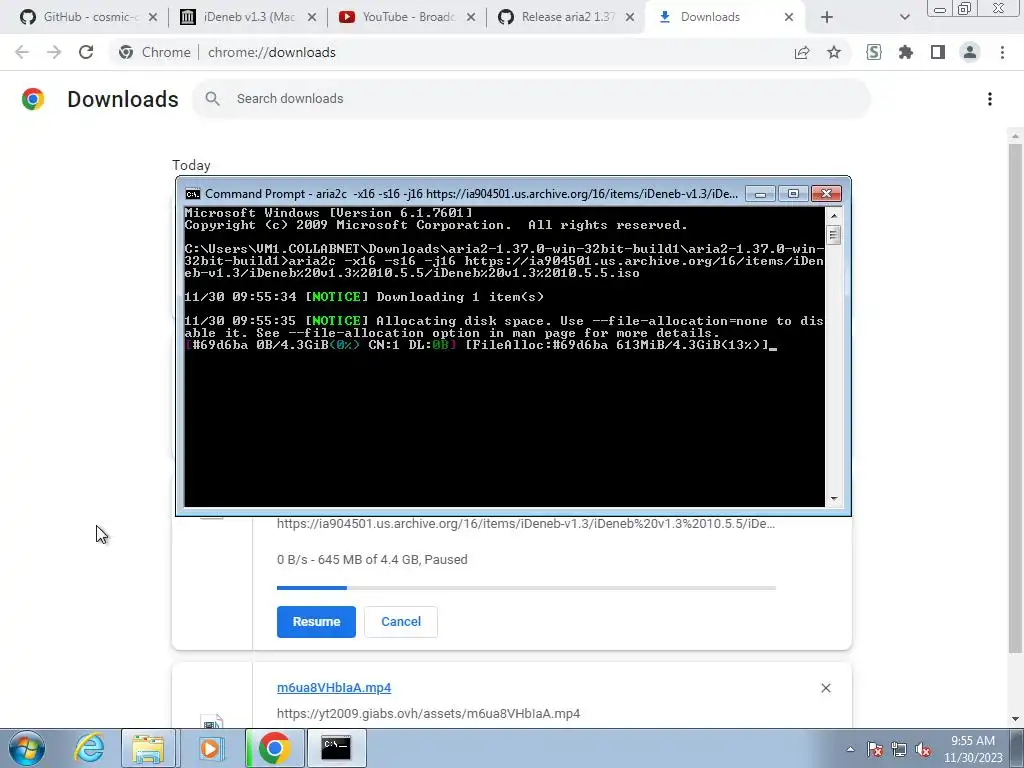Open Chrome three-dot main menu
Image resolution: width=1024 pixels, height=768 pixels.
click(1002, 52)
